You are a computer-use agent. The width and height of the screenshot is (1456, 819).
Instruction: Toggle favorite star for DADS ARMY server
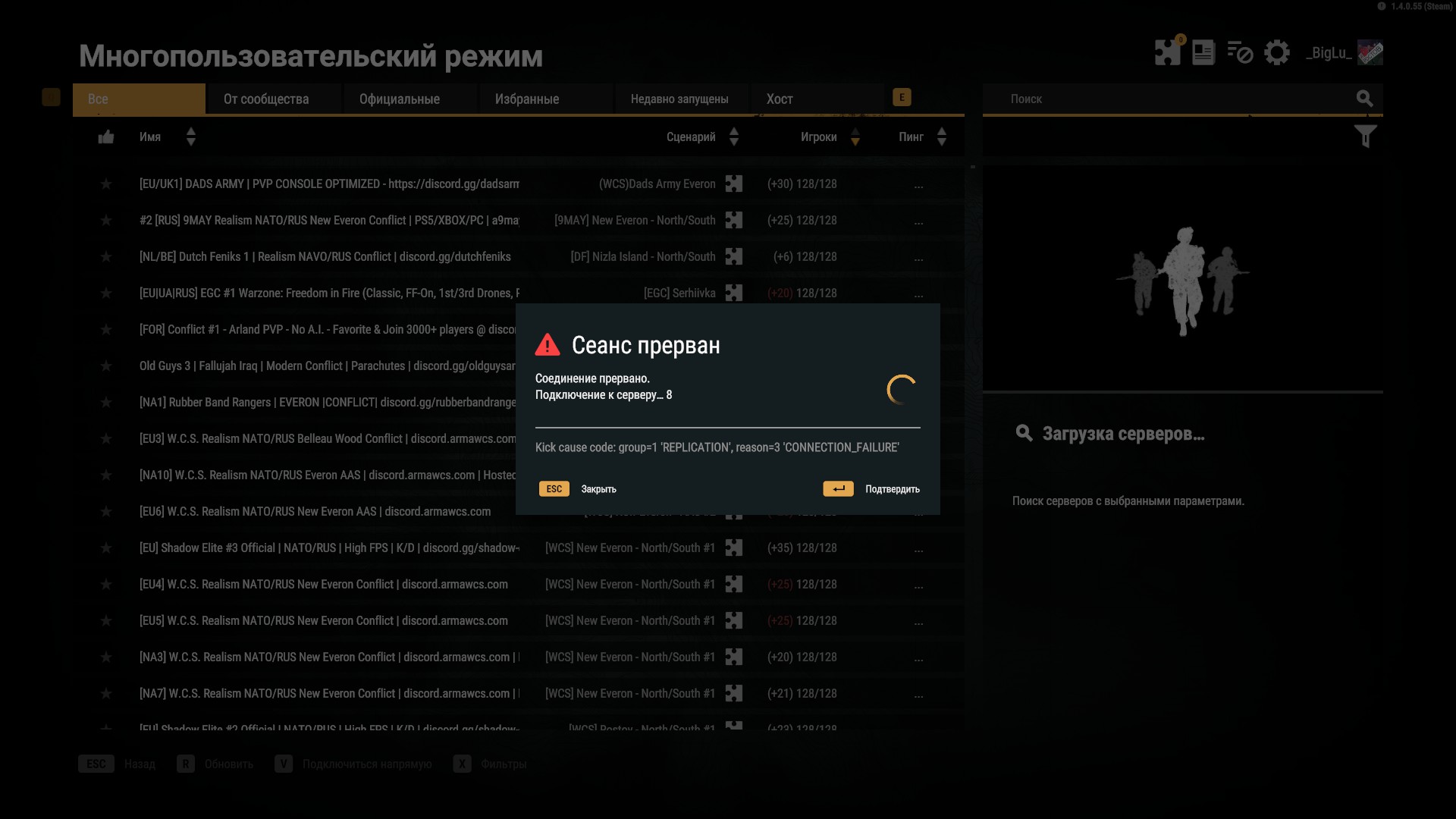point(106,184)
